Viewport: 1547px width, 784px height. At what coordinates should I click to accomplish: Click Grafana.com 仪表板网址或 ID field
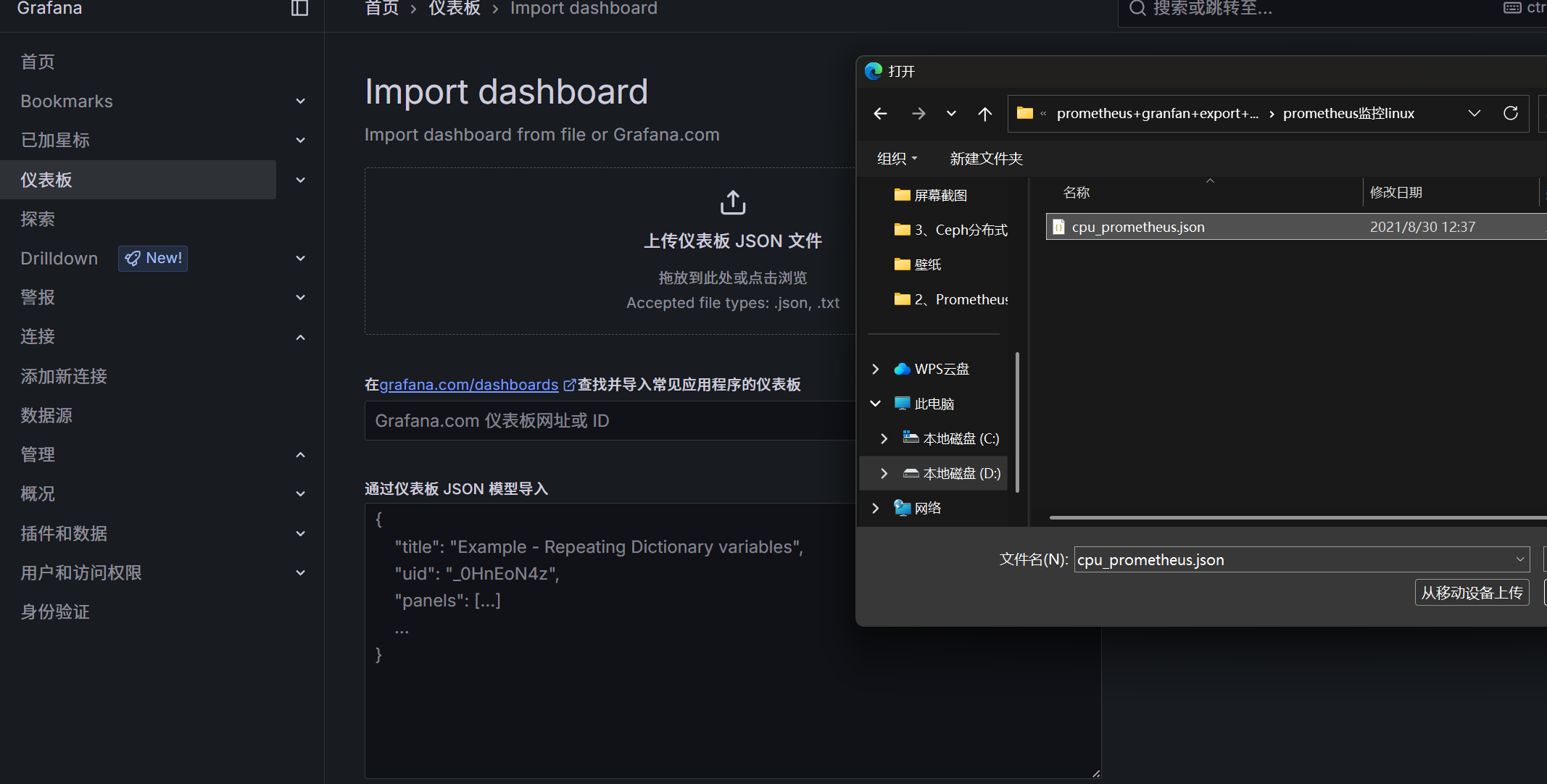click(610, 421)
